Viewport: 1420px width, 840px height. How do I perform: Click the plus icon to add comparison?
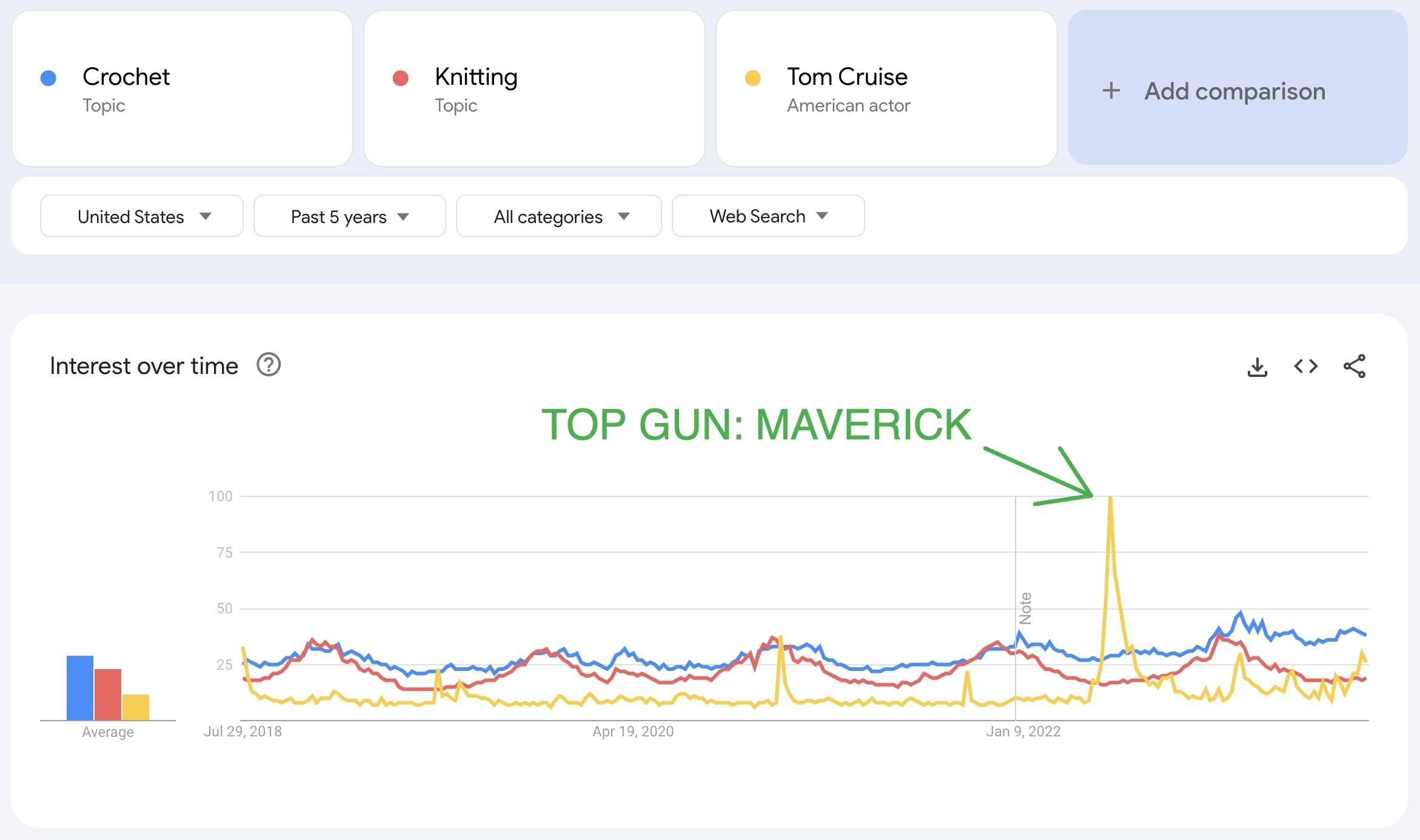coord(1111,91)
